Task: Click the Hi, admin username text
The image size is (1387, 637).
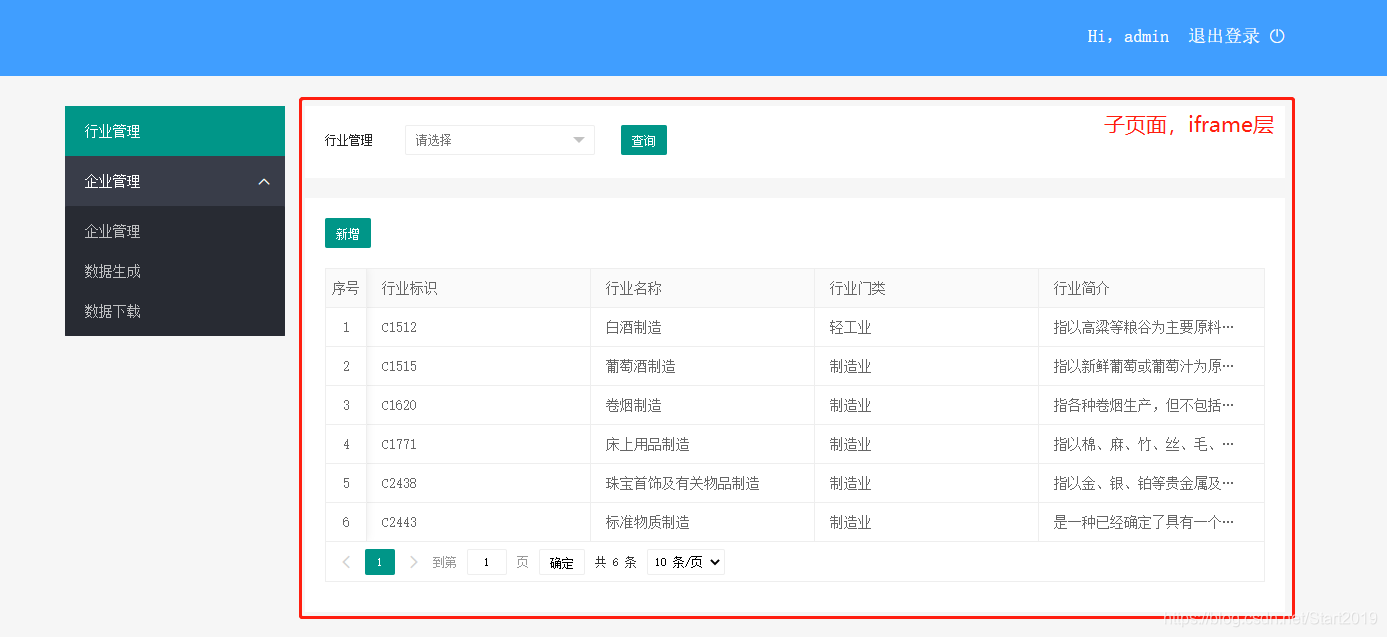Action: 1128,36
